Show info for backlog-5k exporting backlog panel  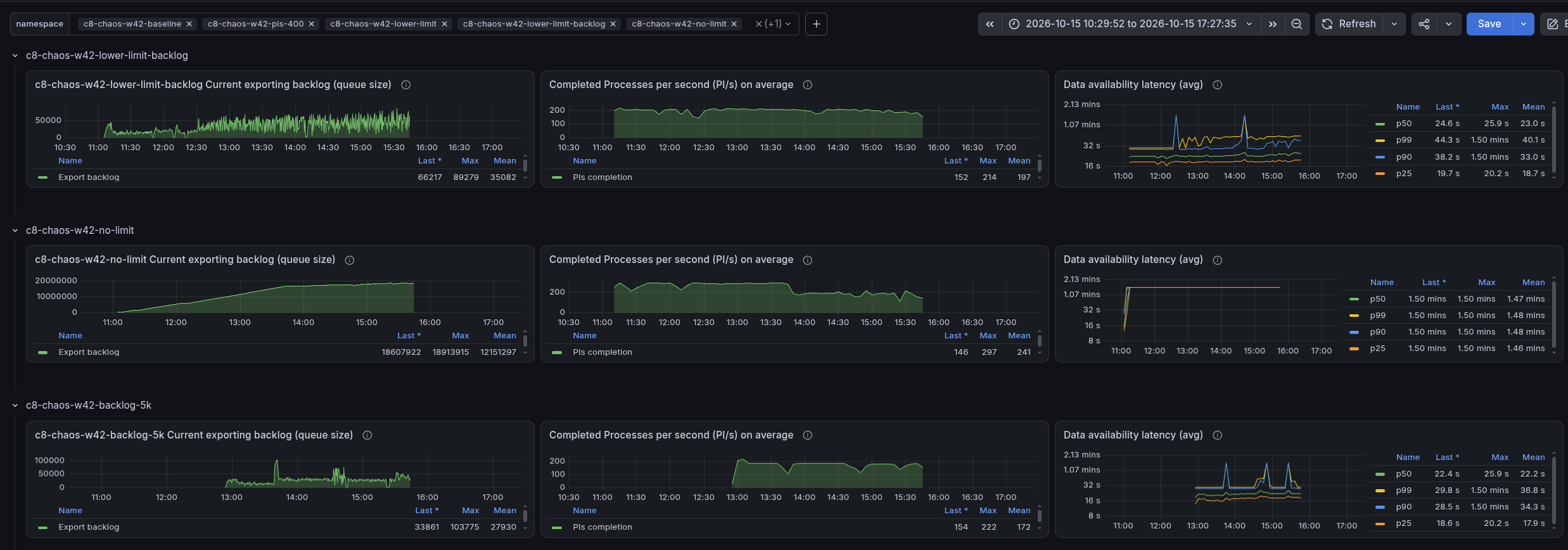(x=367, y=435)
